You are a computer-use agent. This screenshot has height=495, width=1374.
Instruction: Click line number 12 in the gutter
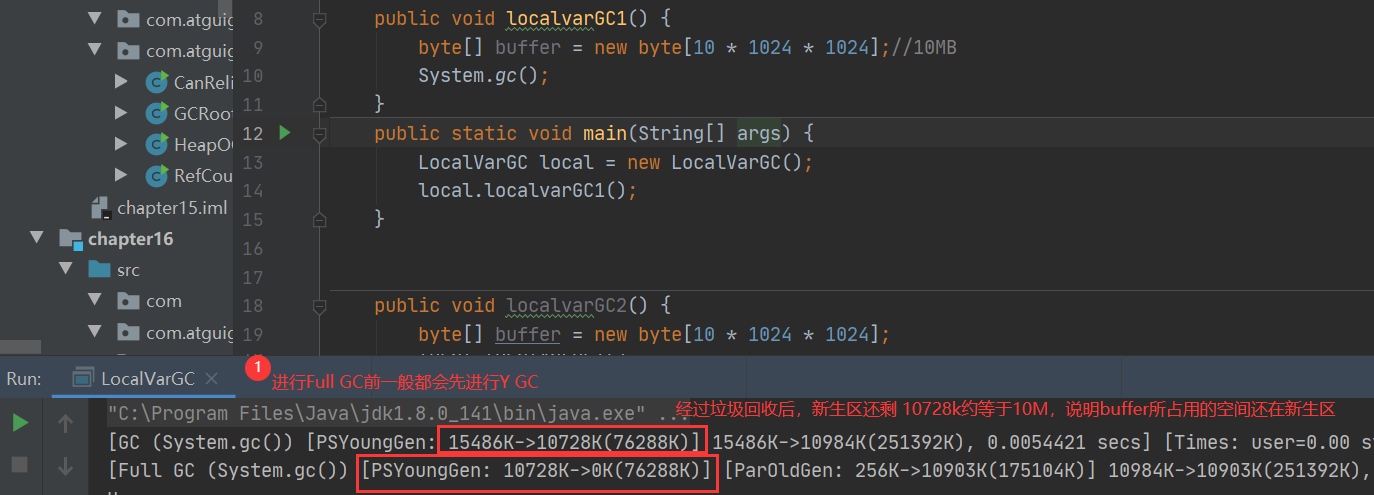click(253, 133)
